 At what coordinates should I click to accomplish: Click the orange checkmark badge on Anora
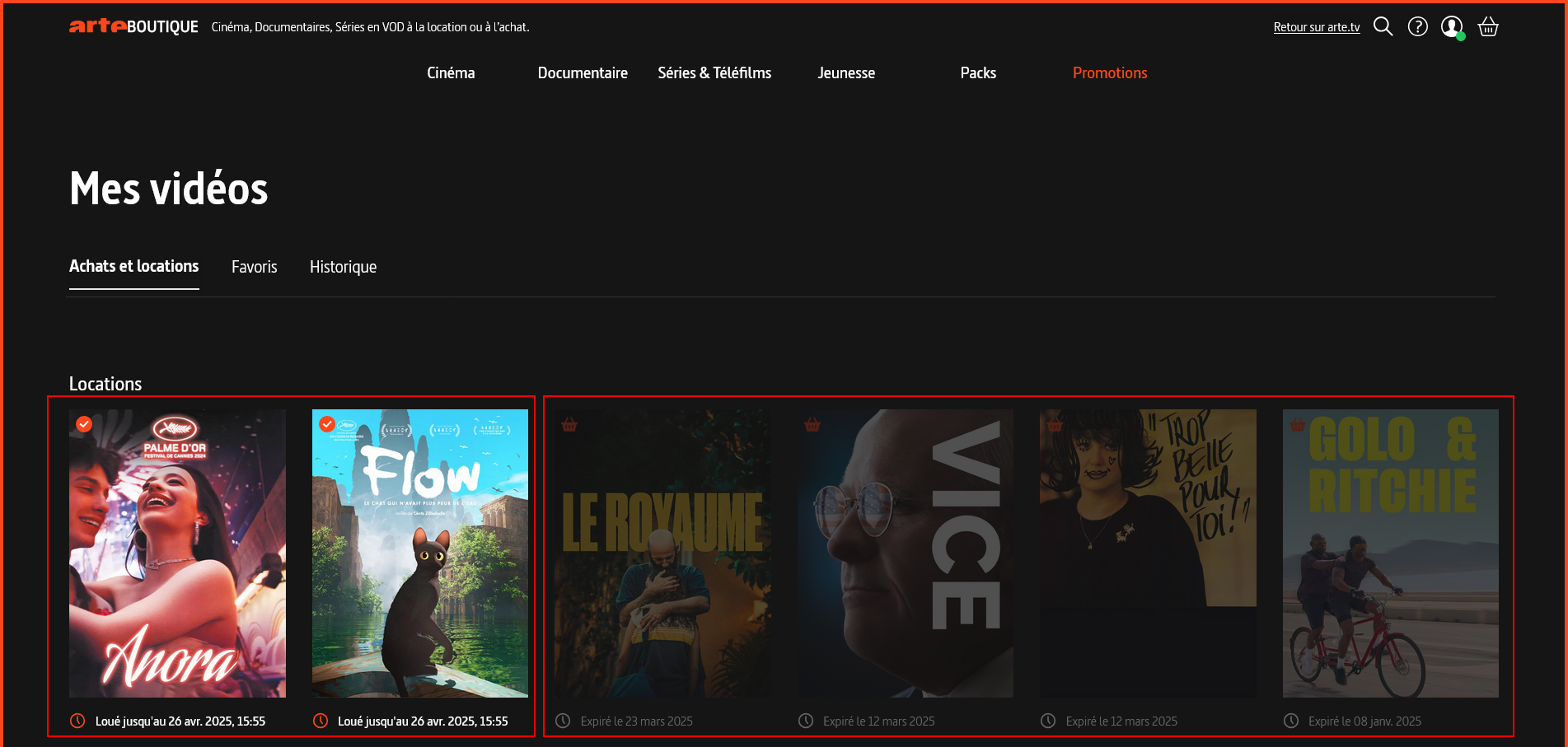point(84,423)
